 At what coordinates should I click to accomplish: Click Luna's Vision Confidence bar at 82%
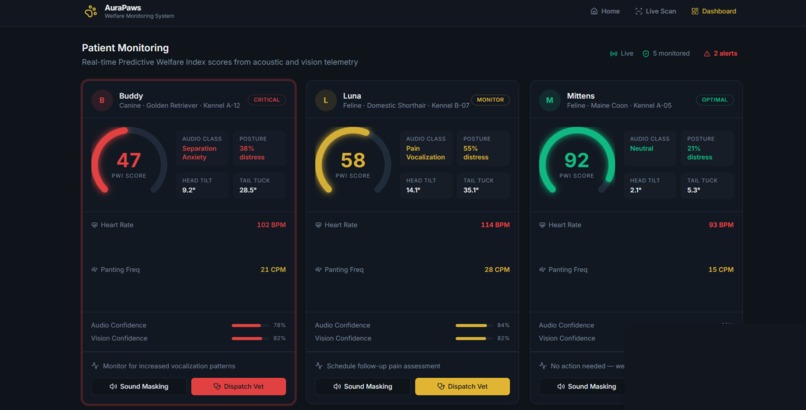[x=474, y=339]
